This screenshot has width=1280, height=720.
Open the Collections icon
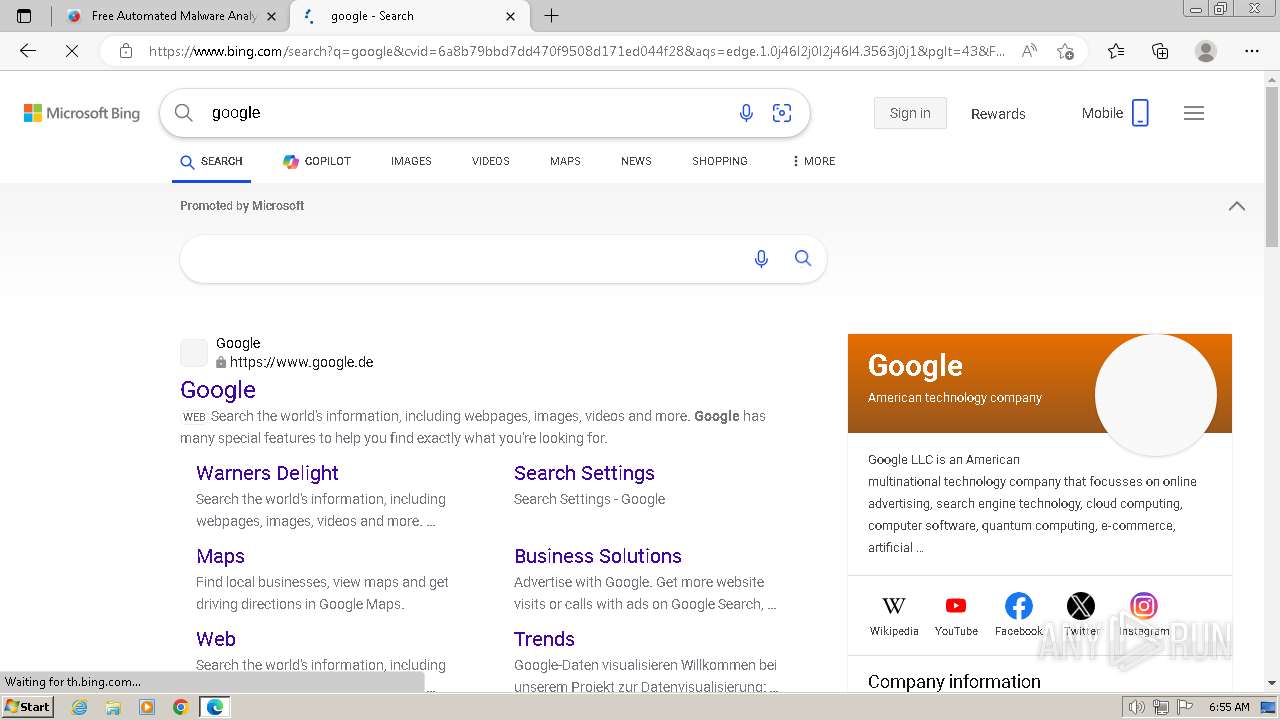coord(1160,51)
